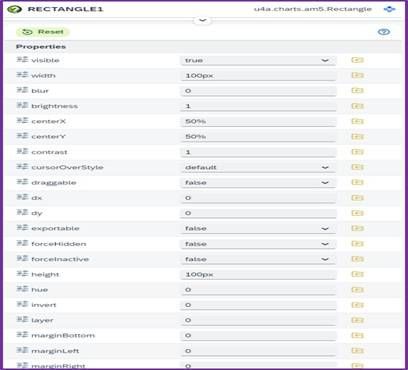Click the property icon left of draggable

pos(22,182)
